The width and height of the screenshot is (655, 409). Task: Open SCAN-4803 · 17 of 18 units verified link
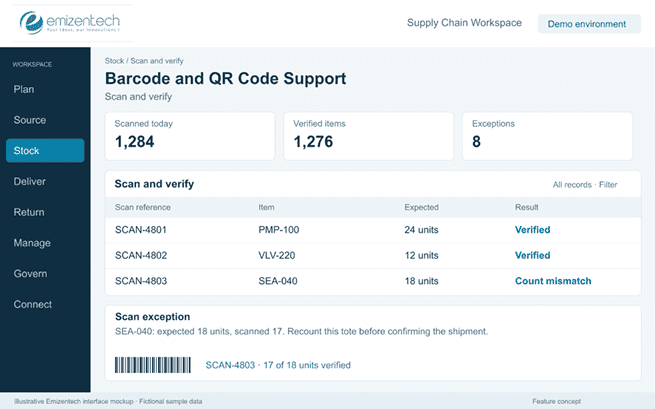[278, 365]
